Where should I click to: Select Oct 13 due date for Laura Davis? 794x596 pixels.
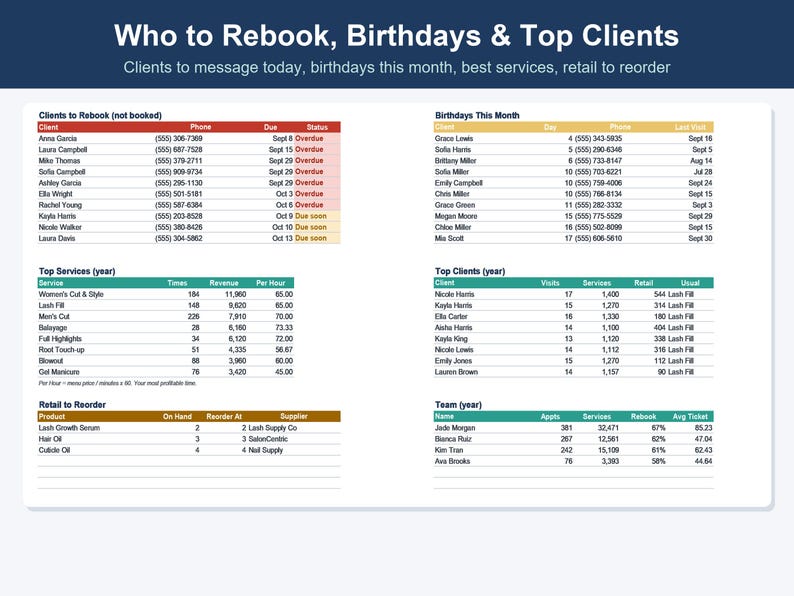(283, 239)
